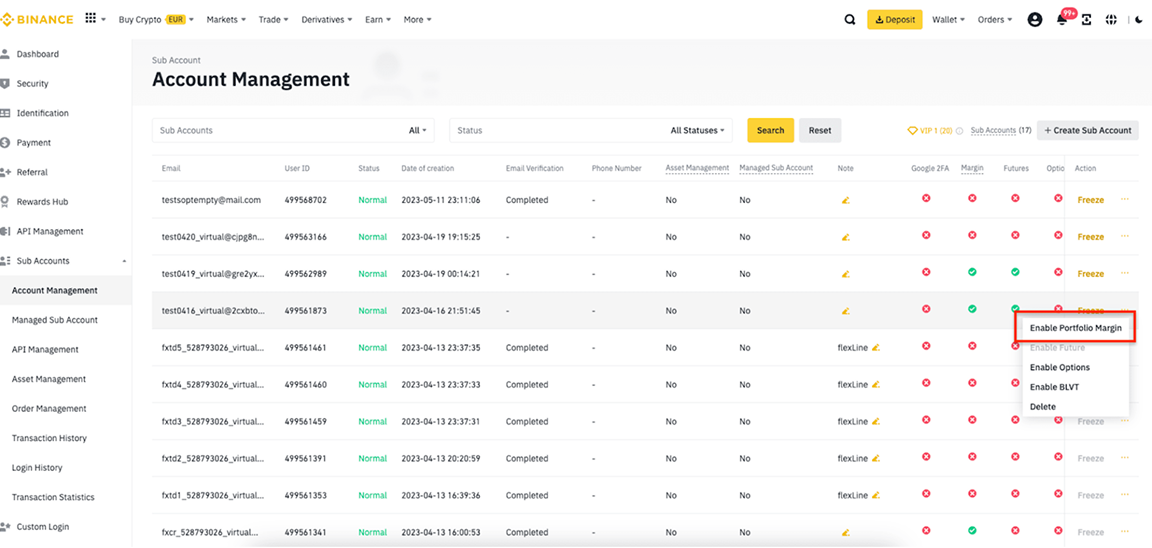Open Transaction Statistics in sidebar
The height and width of the screenshot is (548, 1152).
coord(53,497)
